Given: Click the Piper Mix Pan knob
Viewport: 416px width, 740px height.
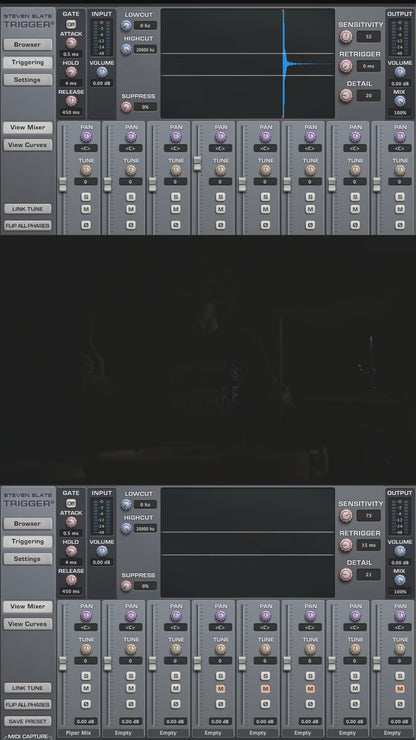Looking at the screenshot, I should (x=86, y=616).
